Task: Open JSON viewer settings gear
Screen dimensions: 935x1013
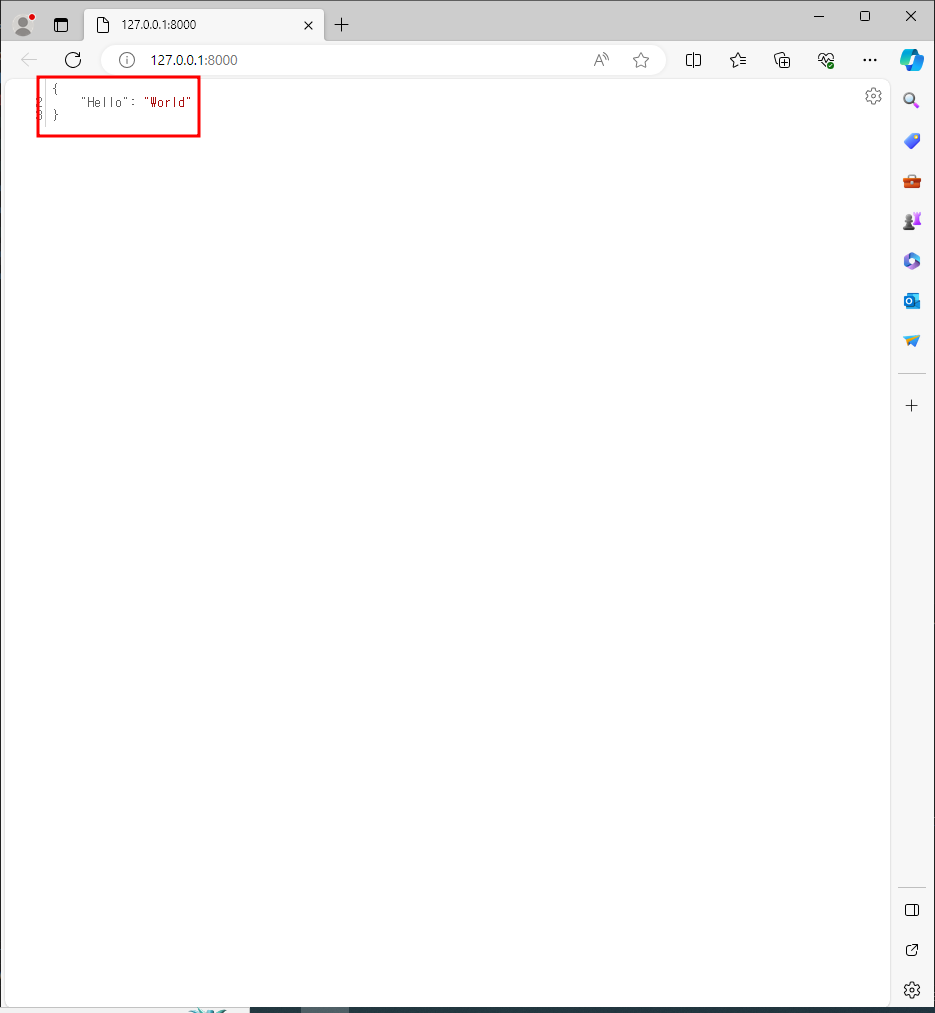Action: [873, 96]
